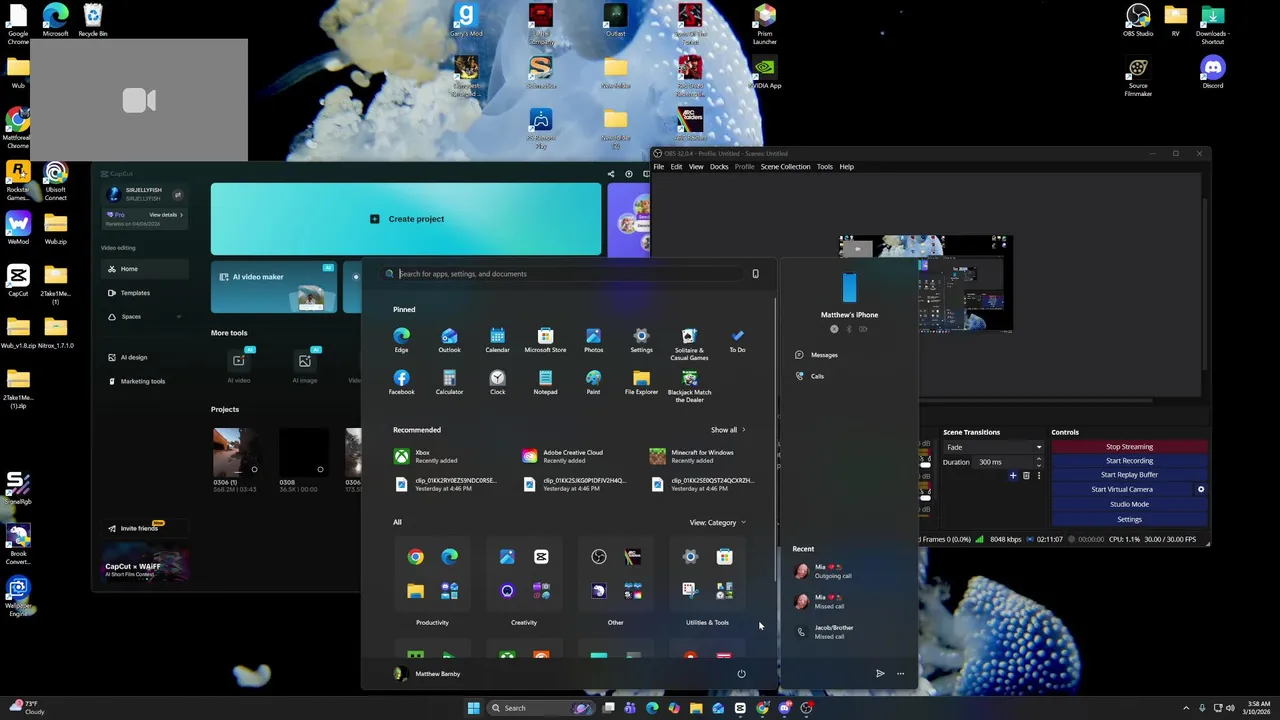Click the power button in Start menu
1280x720 pixels.
point(741,673)
